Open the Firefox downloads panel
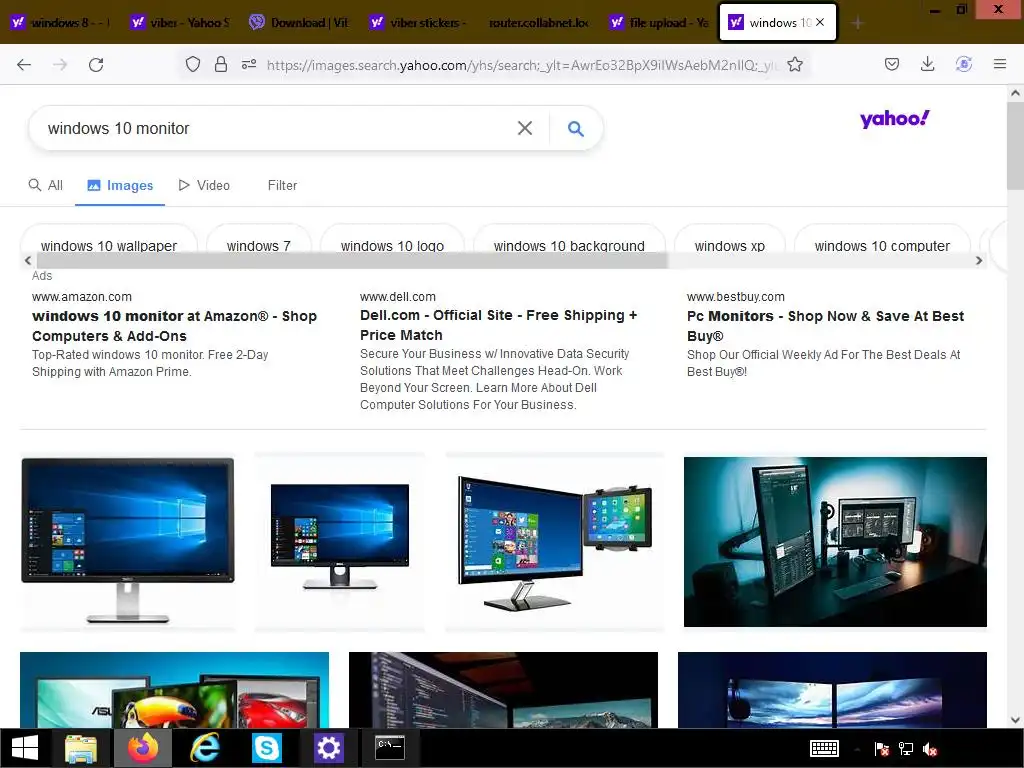1024x768 pixels. coord(927,64)
